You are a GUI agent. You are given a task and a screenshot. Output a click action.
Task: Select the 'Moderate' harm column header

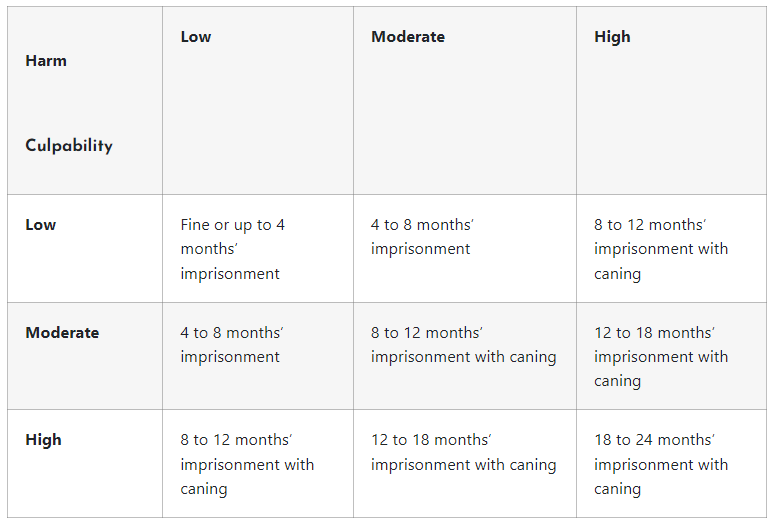(408, 37)
